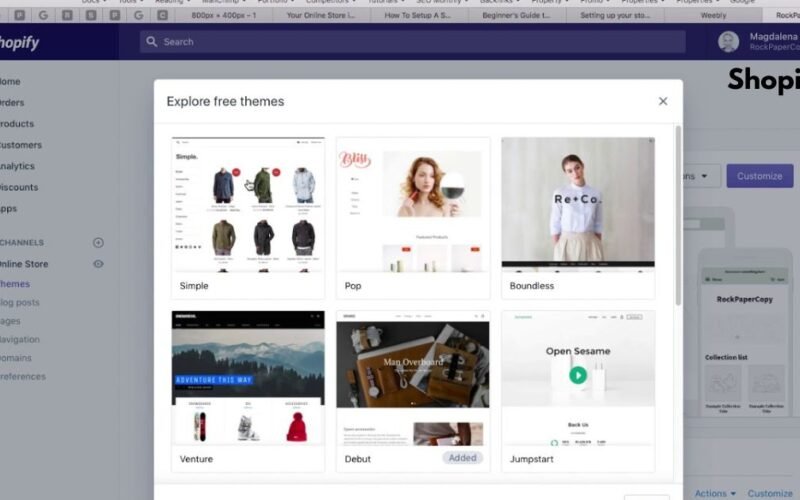Click the RockPaperCopy mobile preview

744,332
